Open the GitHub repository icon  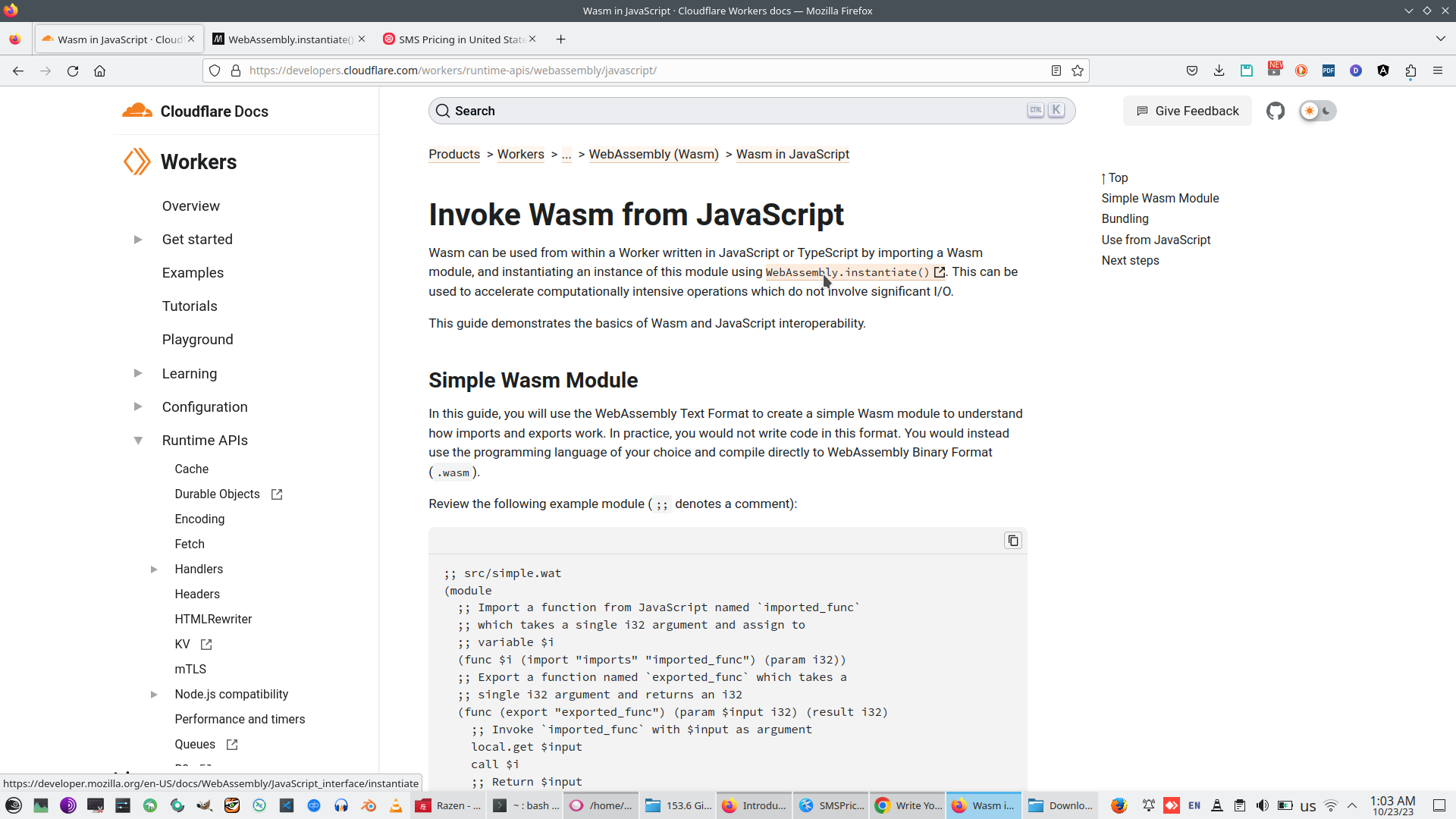[1276, 111]
